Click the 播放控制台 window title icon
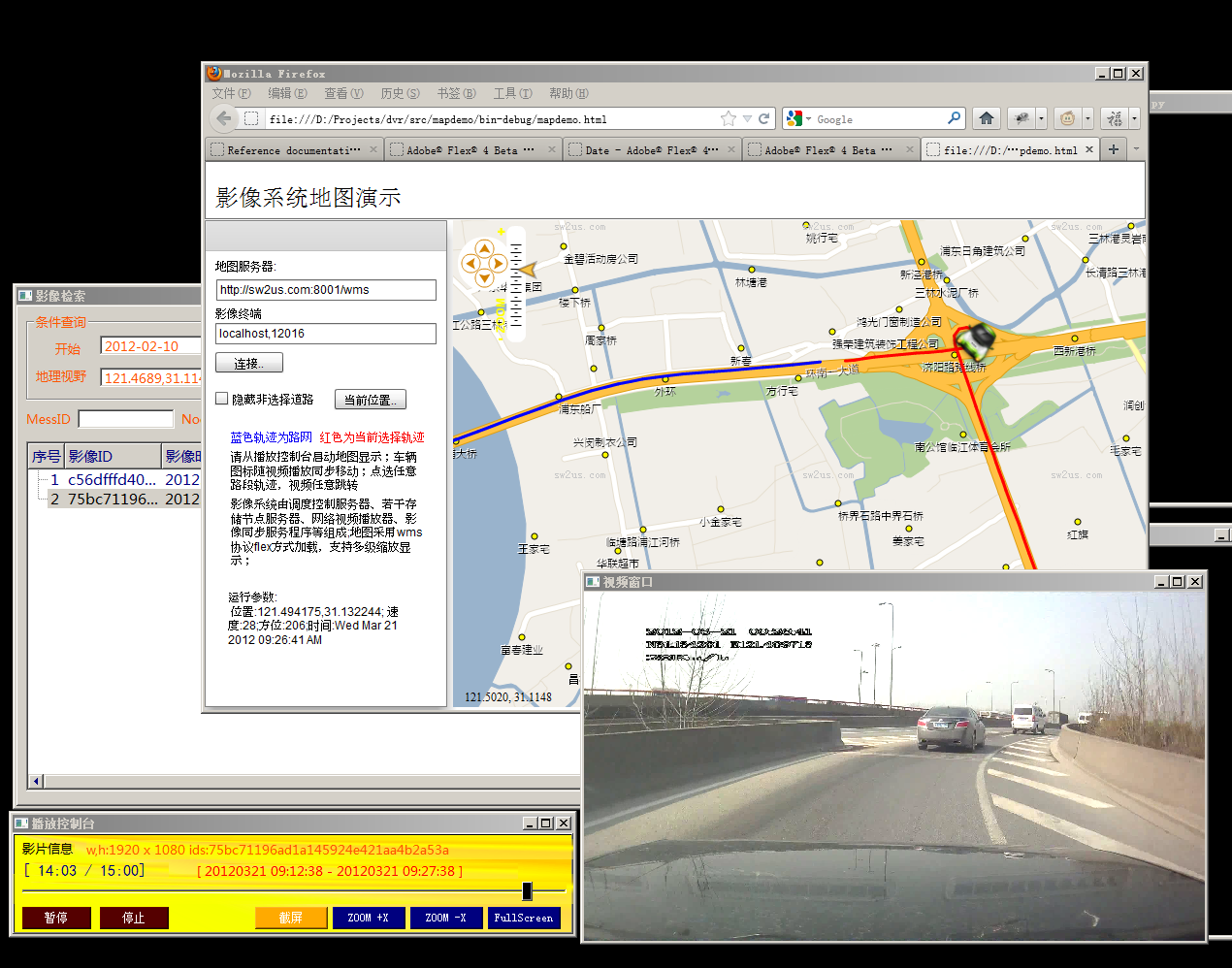The width and height of the screenshot is (1232, 968). pos(21,823)
